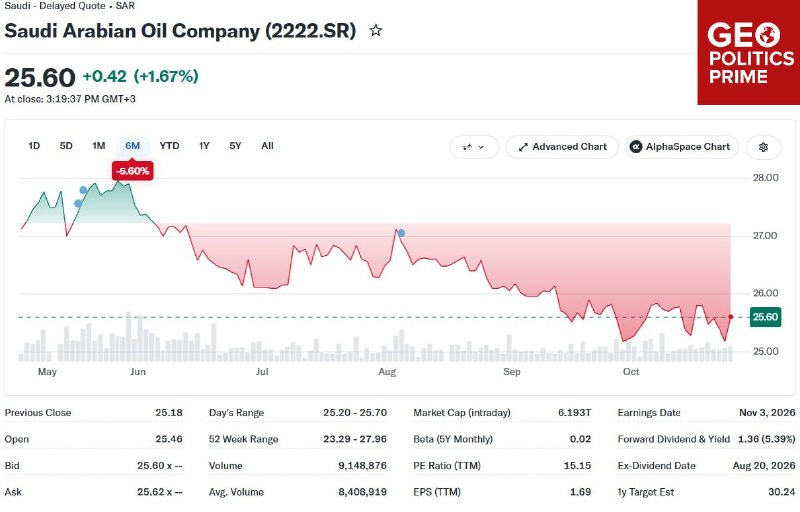
Task: Click the Previous Close value 25.18
Action: [x=169, y=413]
